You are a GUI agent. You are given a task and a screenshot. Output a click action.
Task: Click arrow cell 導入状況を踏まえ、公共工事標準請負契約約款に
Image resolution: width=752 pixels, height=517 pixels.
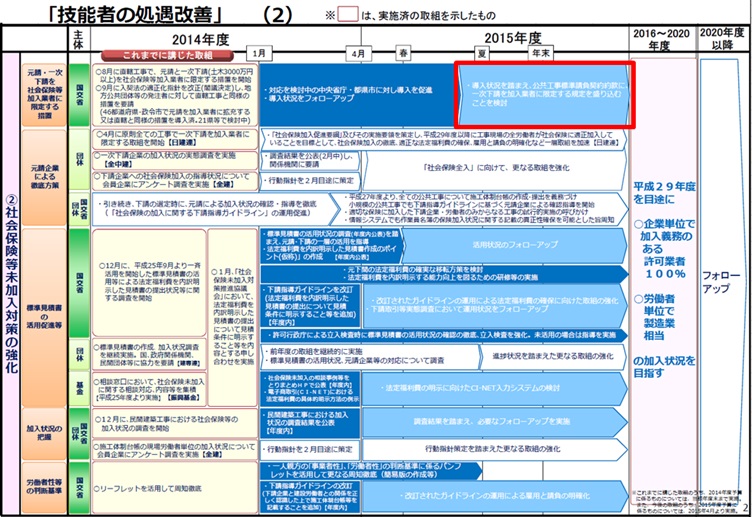(544, 94)
